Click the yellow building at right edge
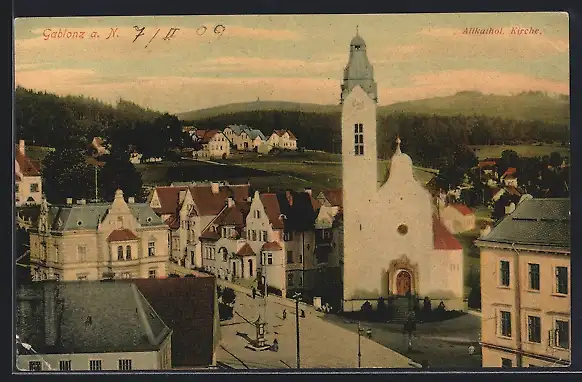Image resolution: width=582 pixels, height=382 pixels. click(525, 282)
